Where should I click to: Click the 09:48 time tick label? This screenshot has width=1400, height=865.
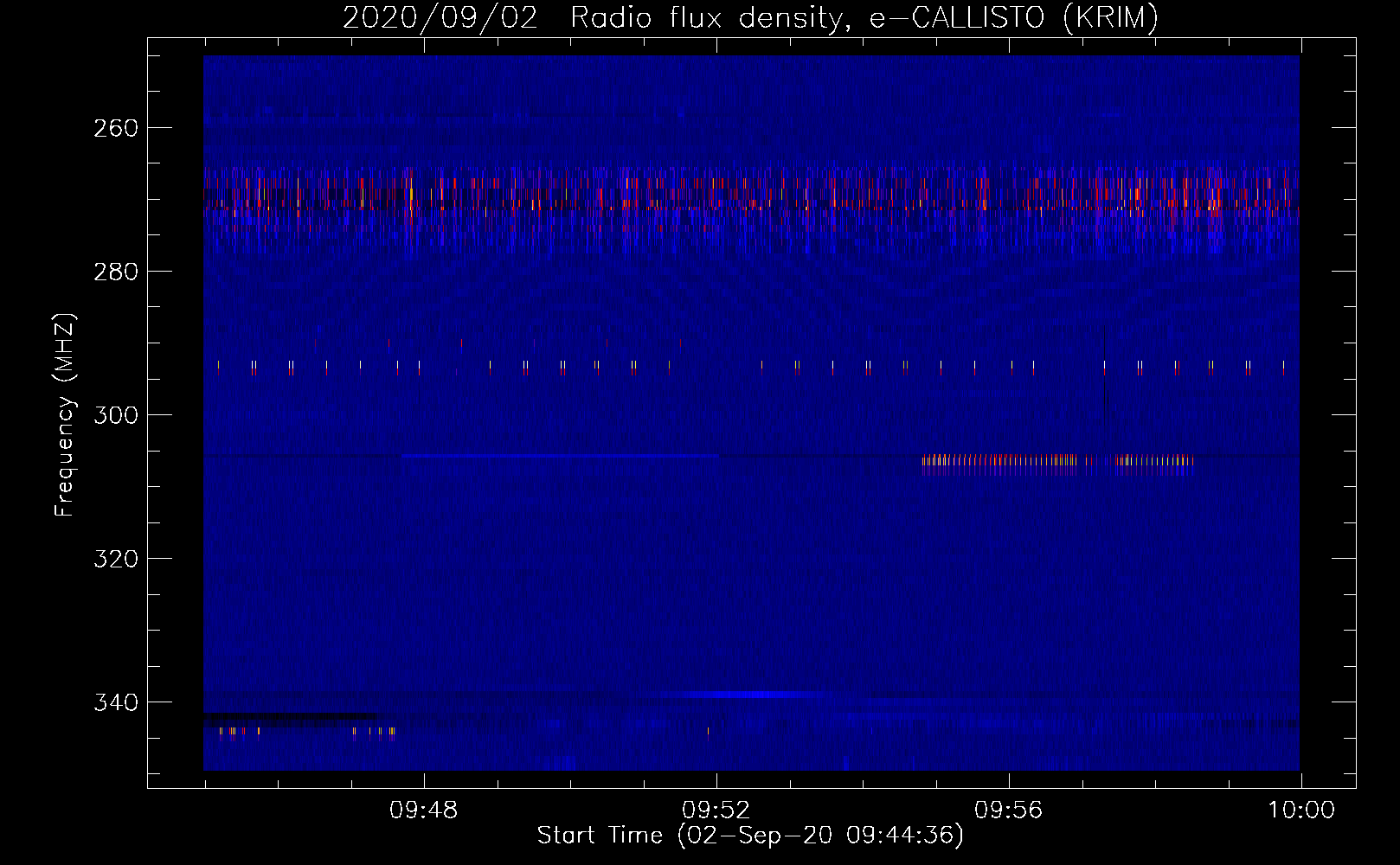[x=424, y=811]
